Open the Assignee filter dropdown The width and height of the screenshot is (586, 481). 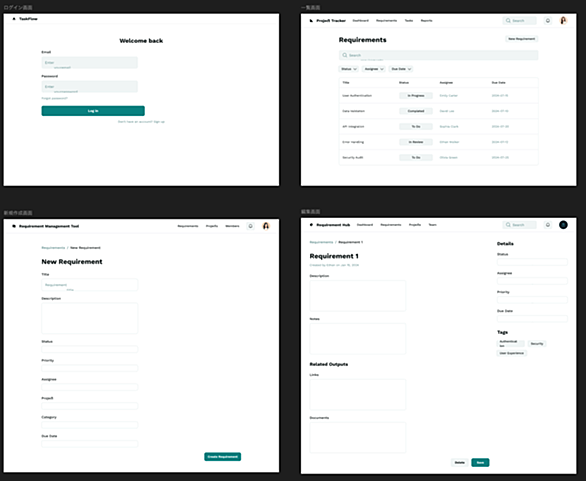coord(373,69)
